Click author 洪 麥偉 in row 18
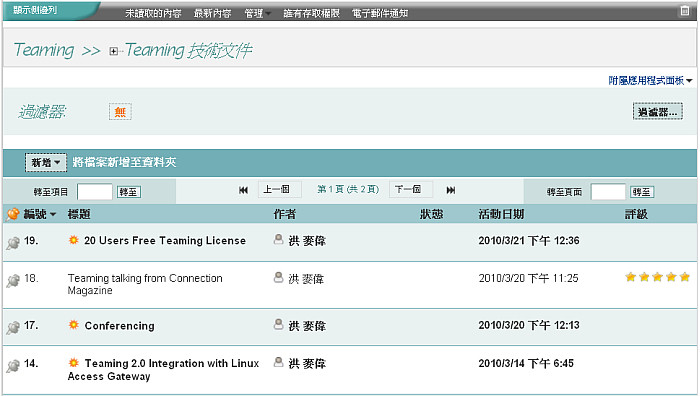The image size is (700, 396). 306,279
